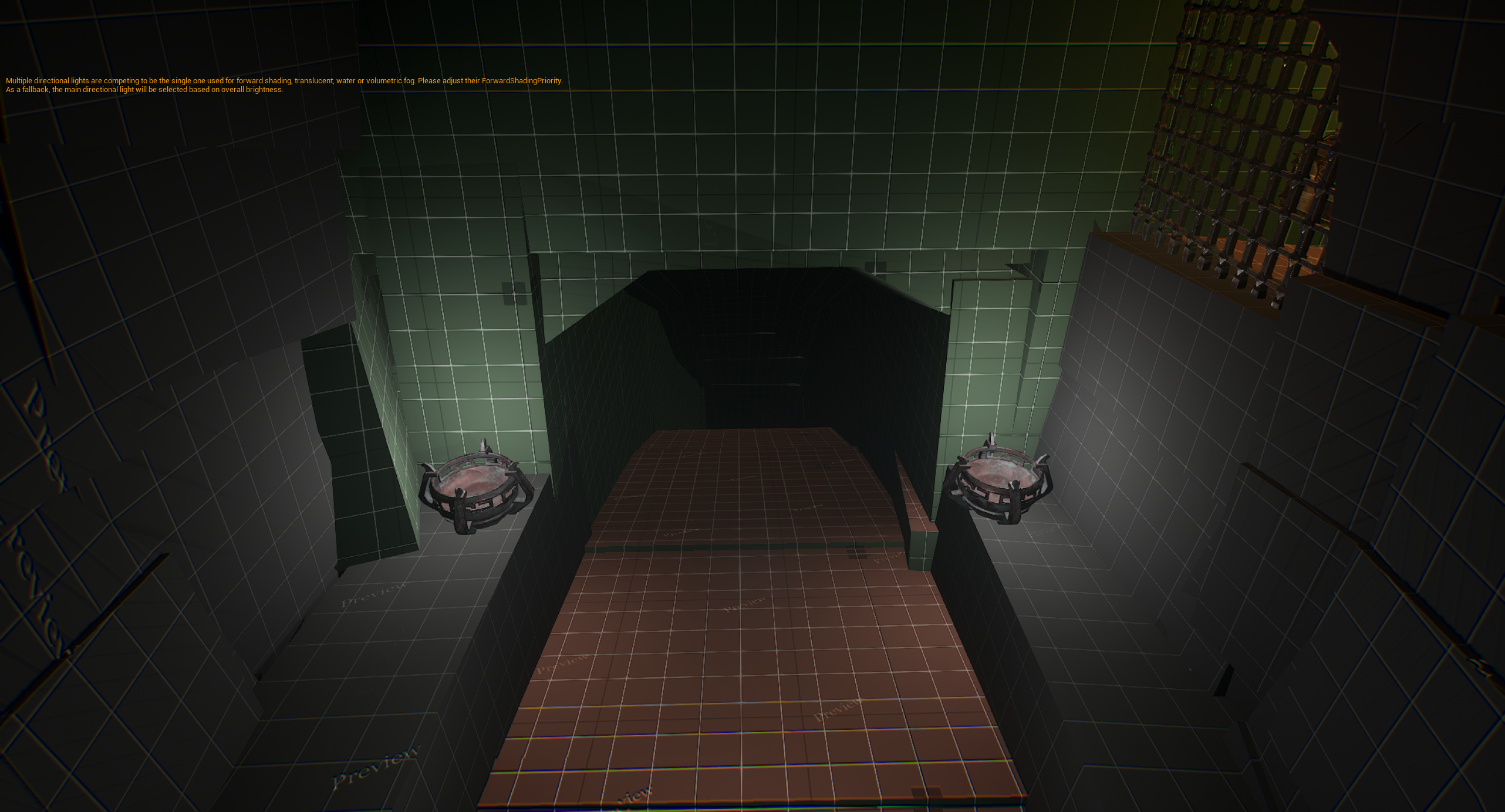Click the large 'Preview' watermark at bottom left

click(376, 766)
